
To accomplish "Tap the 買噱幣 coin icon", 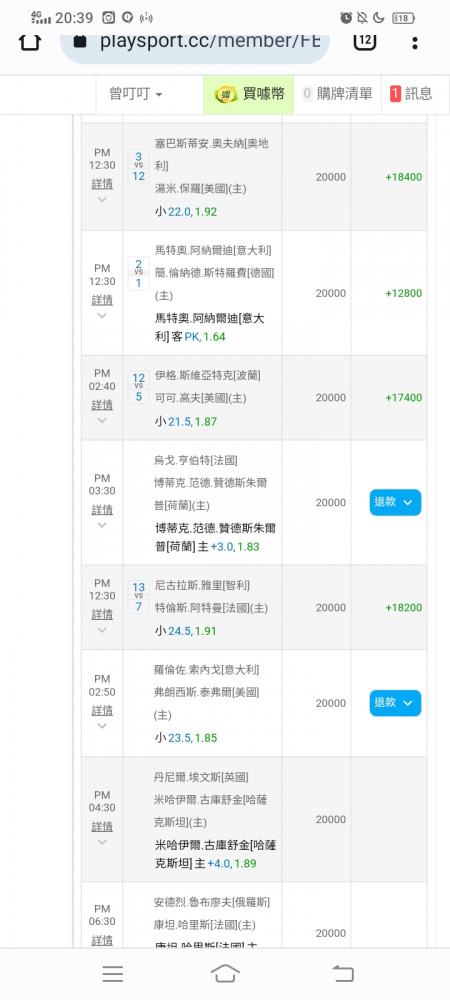I will (x=225, y=94).
